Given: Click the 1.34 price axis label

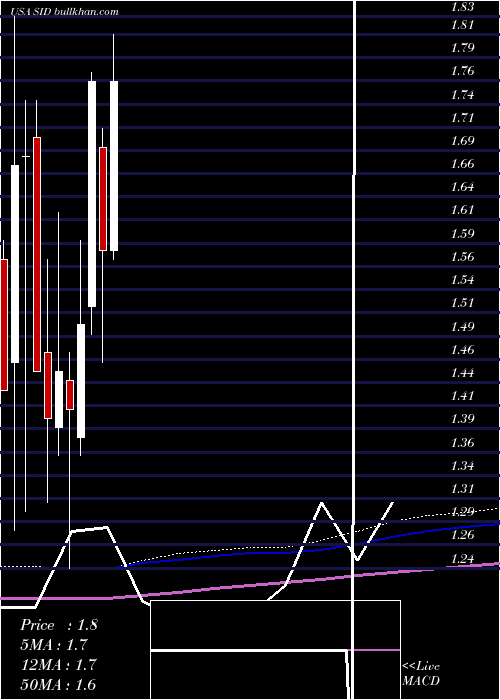Looking at the screenshot, I should point(462,466).
